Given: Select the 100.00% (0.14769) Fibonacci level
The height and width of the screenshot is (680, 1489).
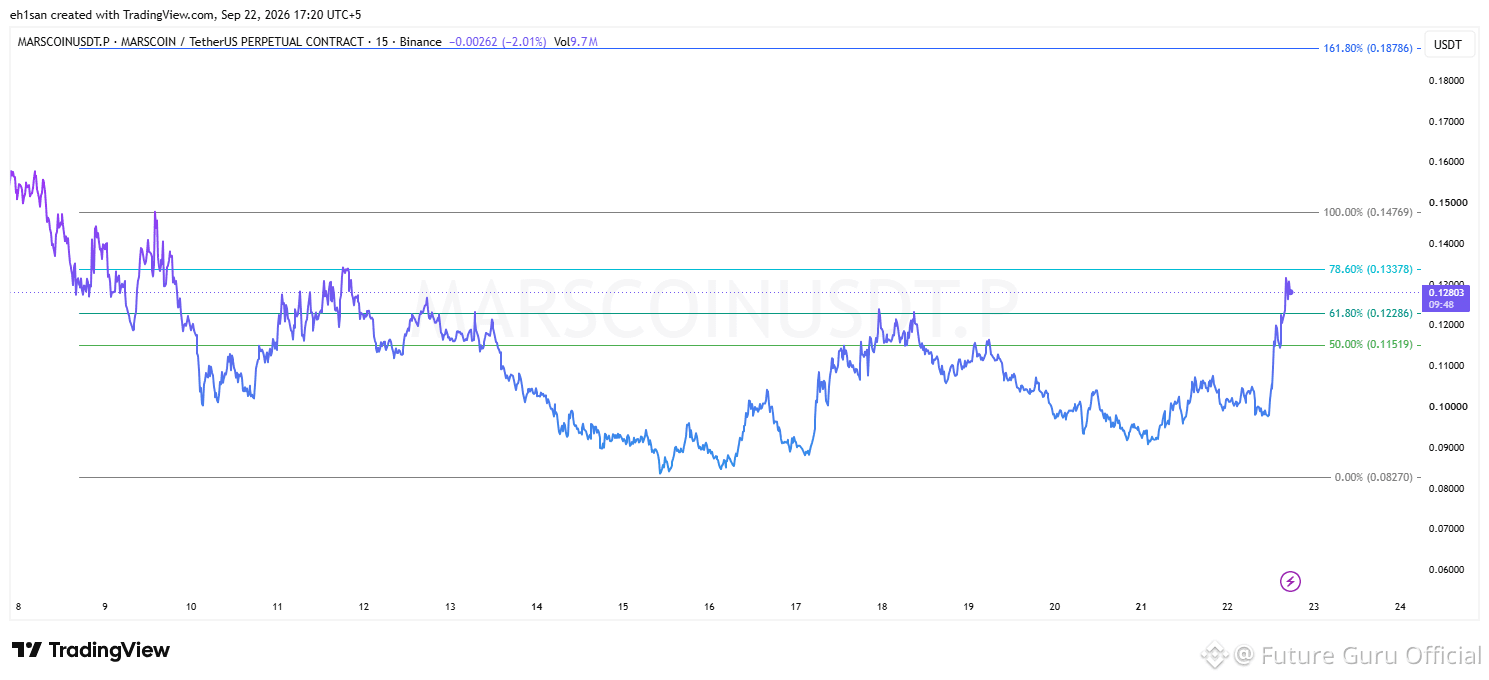Looking at the screenshot, I should point(1368,212).
